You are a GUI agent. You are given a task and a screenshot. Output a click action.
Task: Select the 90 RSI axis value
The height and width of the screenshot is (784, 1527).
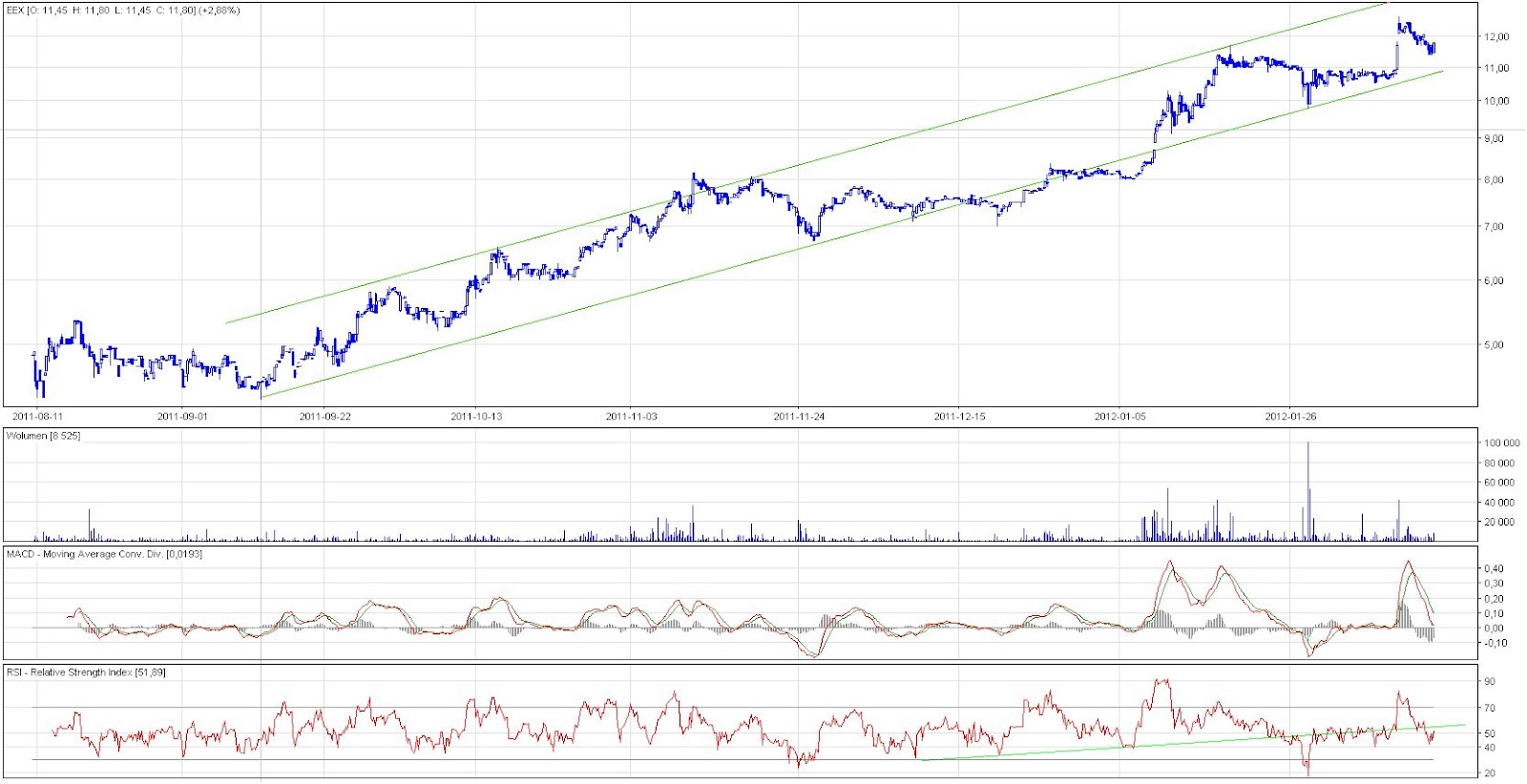(1490, 682)
